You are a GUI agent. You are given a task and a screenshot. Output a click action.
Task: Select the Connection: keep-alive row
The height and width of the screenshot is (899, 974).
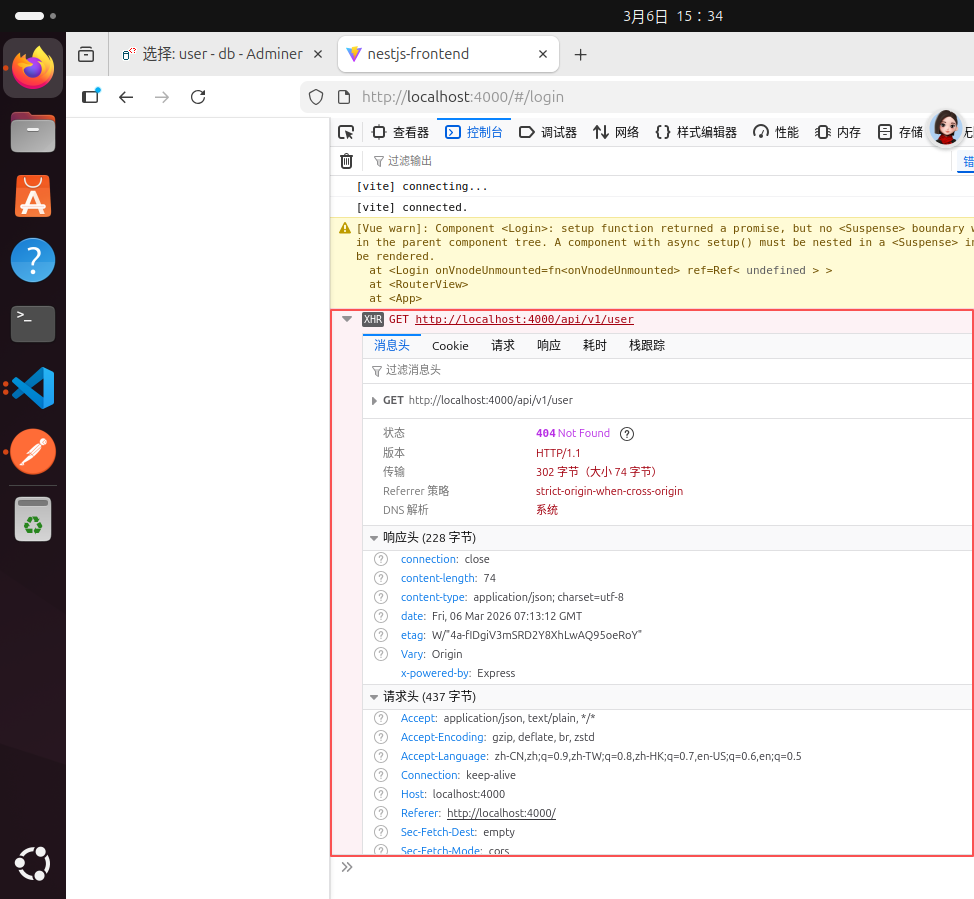668,775
